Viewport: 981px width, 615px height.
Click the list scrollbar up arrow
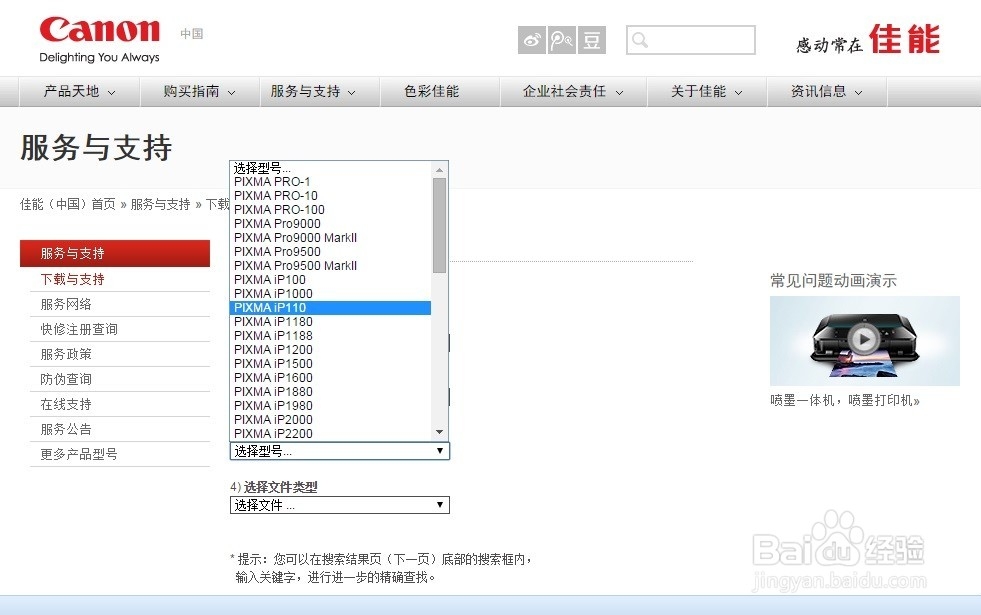(x=439, y=170)
